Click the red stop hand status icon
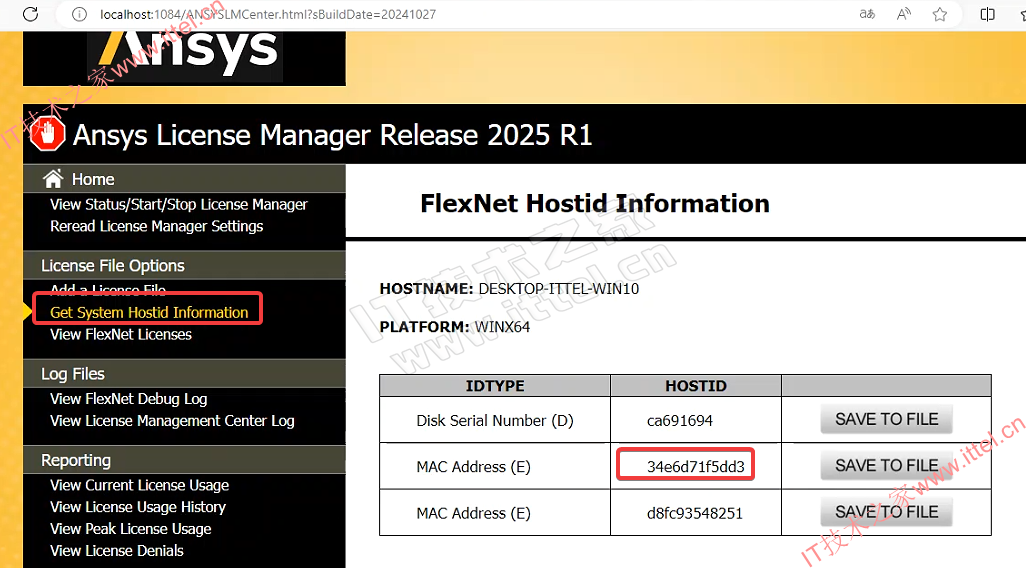This screenshot has height=568, width=1026. (47, 134)
